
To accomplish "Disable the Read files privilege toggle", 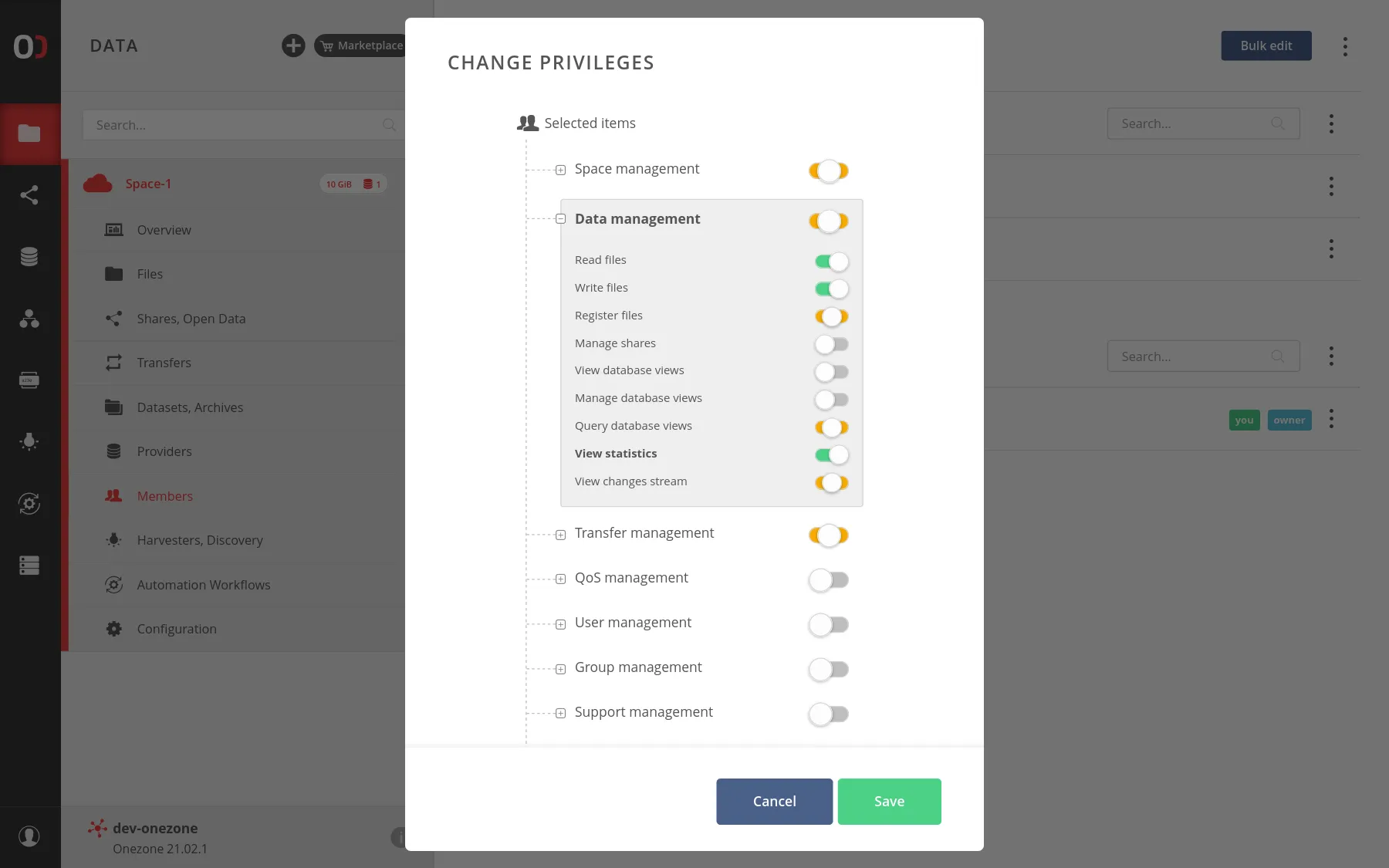I will tap(831, 262).
